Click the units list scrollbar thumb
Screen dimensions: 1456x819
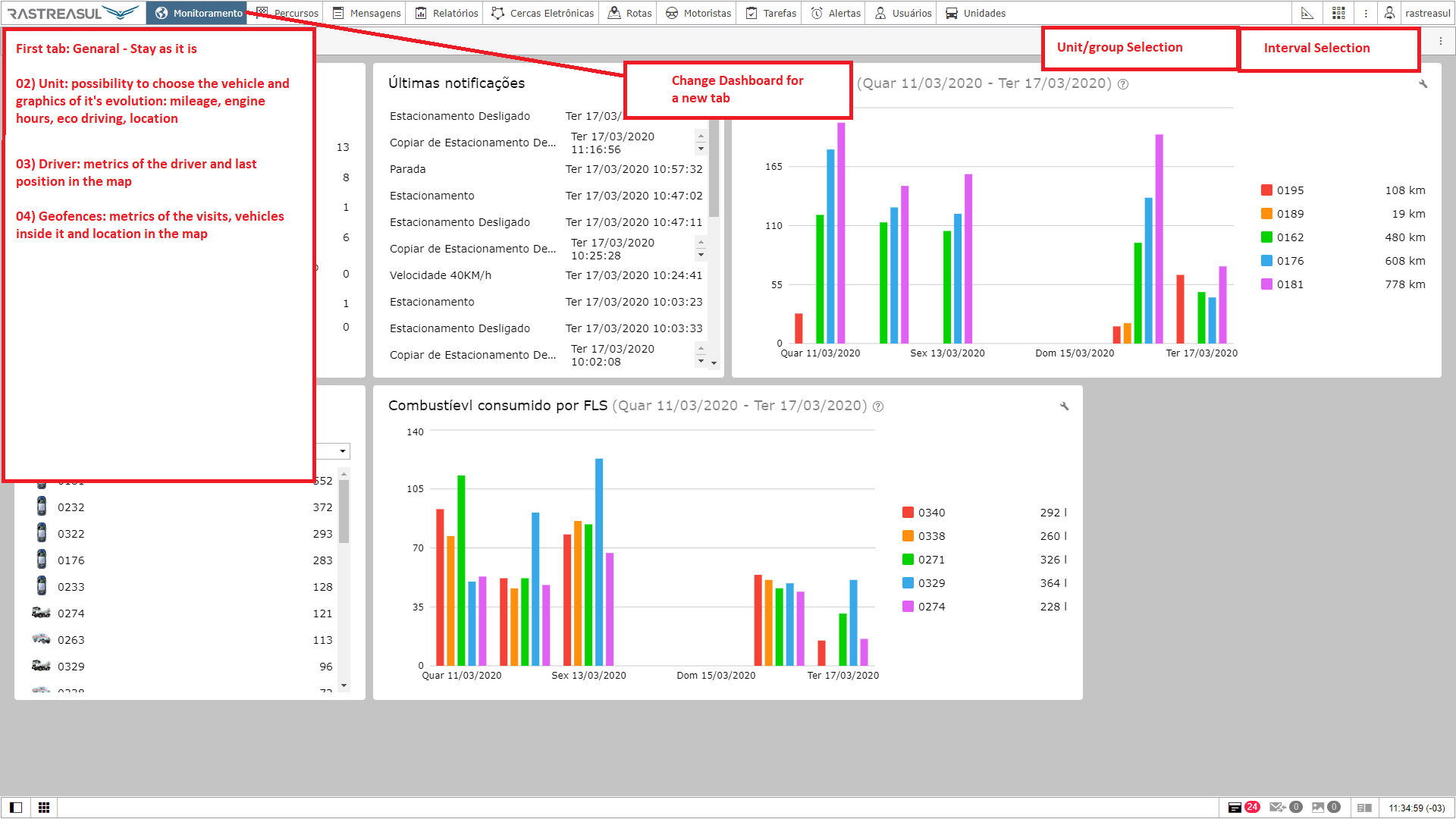[344, 512]
